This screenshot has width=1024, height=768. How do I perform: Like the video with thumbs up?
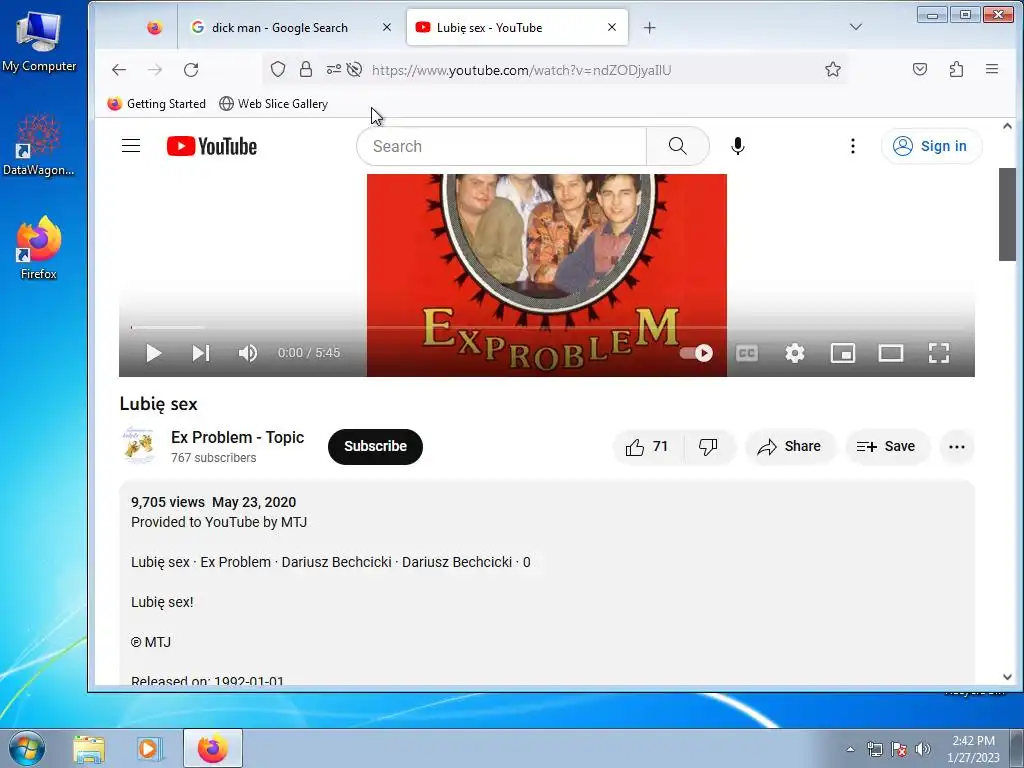[x=647, y=447]
